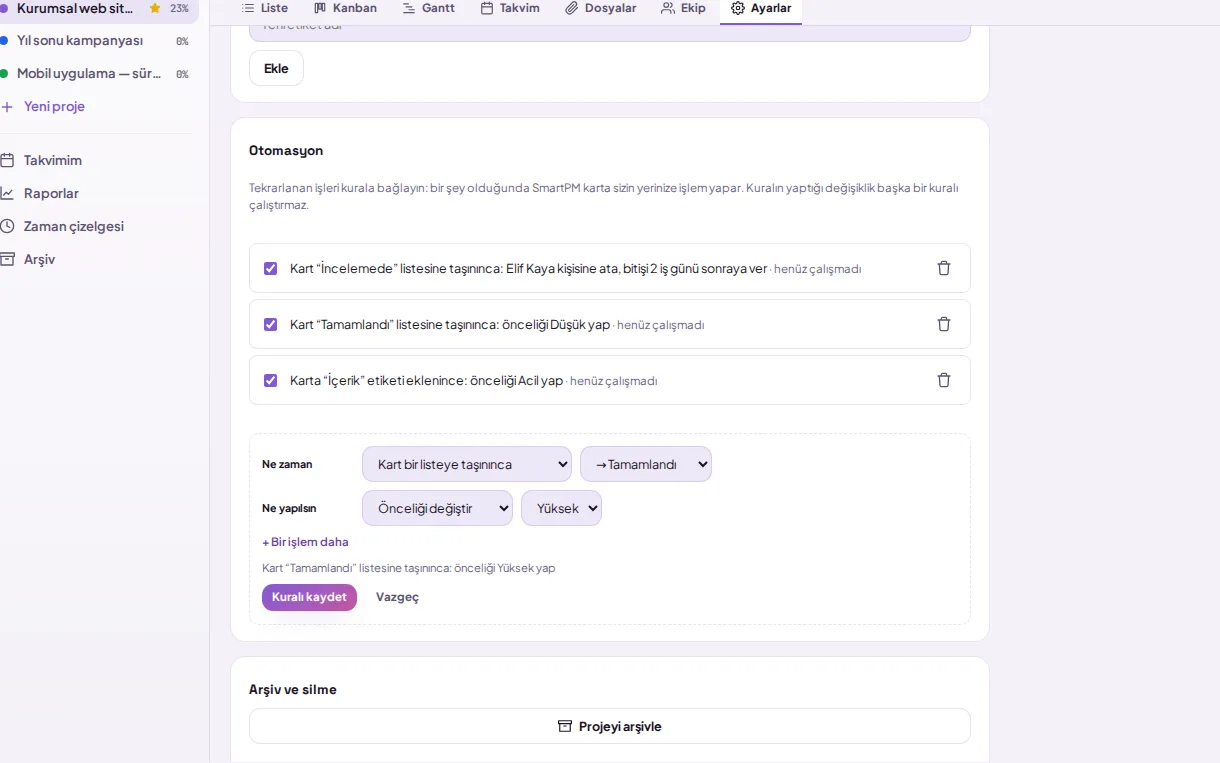Uncheck the "Tamamlandı" priority Düşük rule
This screenshot has height=763, width=1220.
(270, 324)
